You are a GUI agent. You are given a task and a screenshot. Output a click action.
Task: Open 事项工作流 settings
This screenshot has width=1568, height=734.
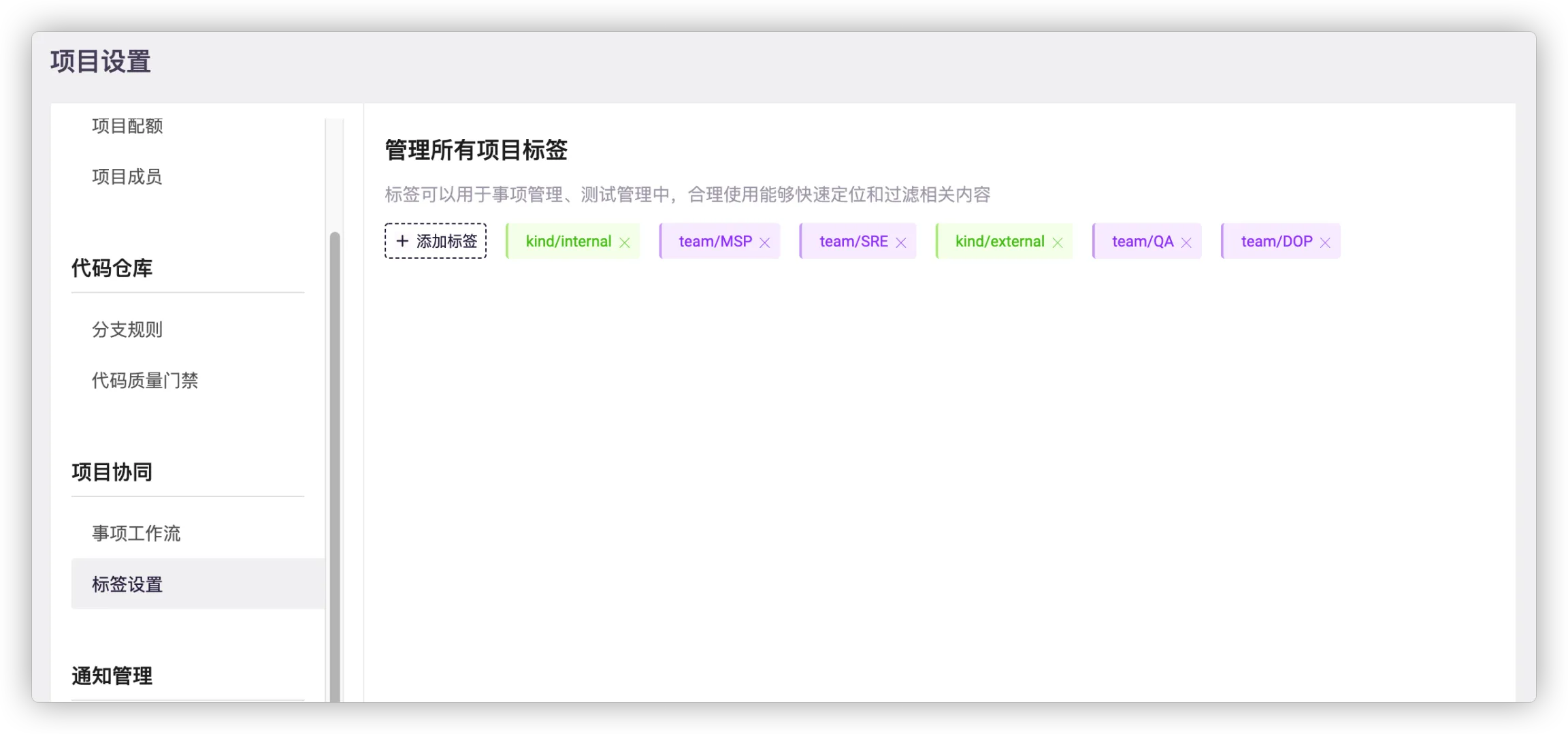click(136, 533)
